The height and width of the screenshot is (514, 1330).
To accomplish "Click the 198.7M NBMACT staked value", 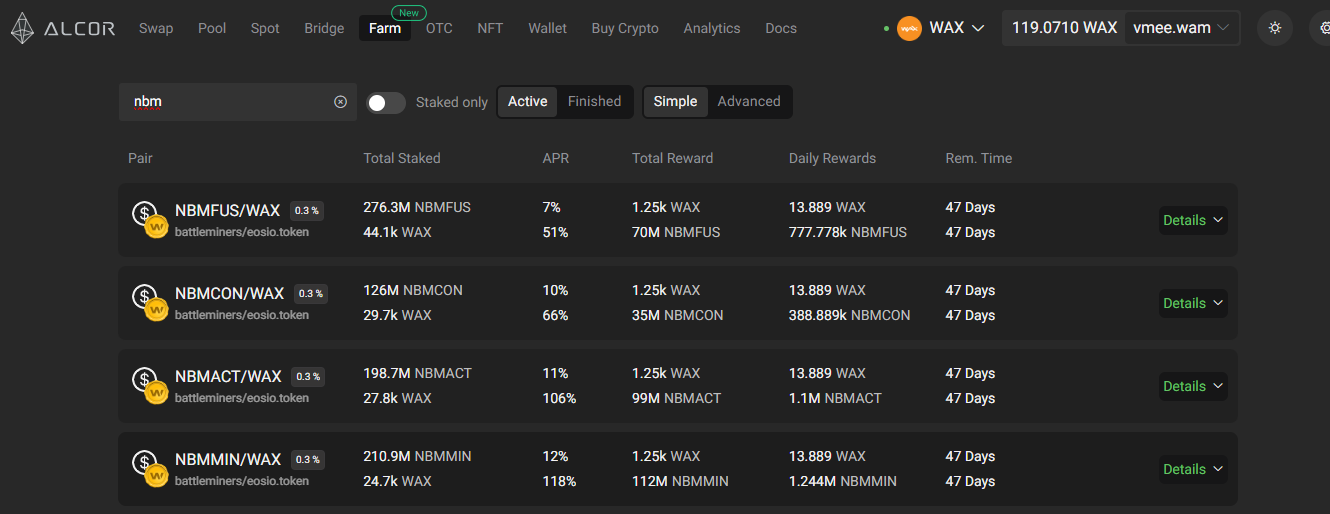I will tap(418, 373).
